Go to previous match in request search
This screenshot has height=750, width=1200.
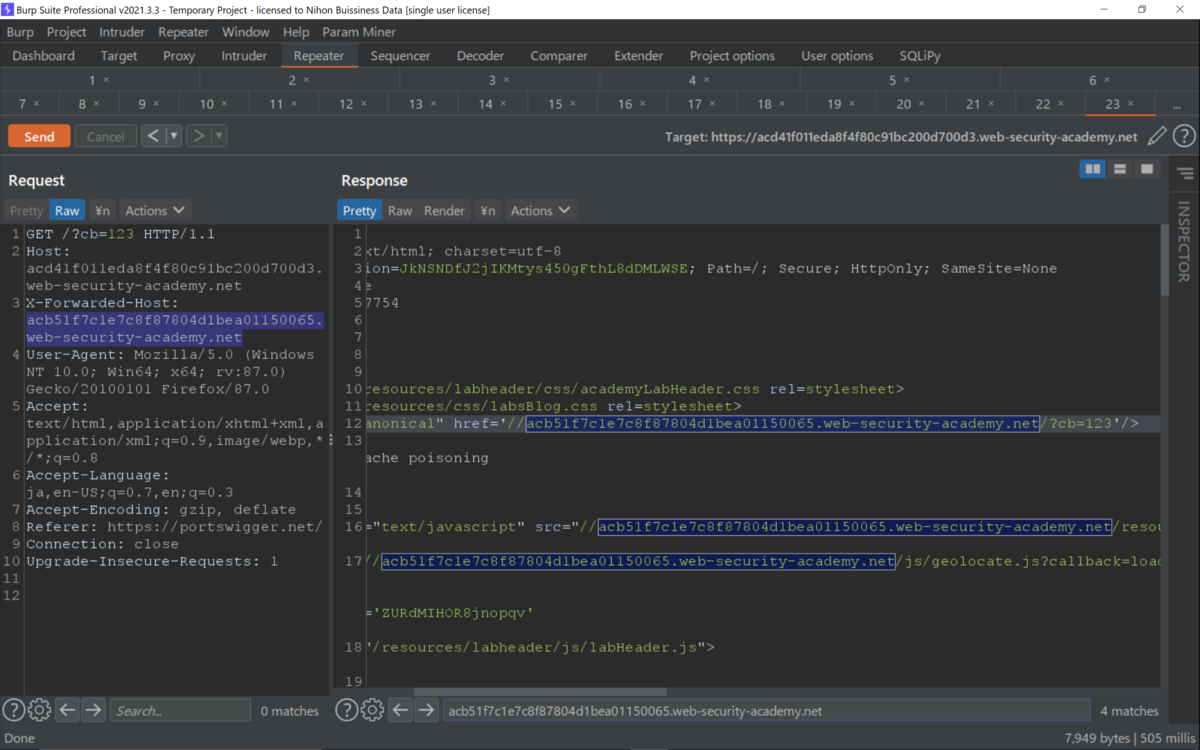click(x=67, y=710)
